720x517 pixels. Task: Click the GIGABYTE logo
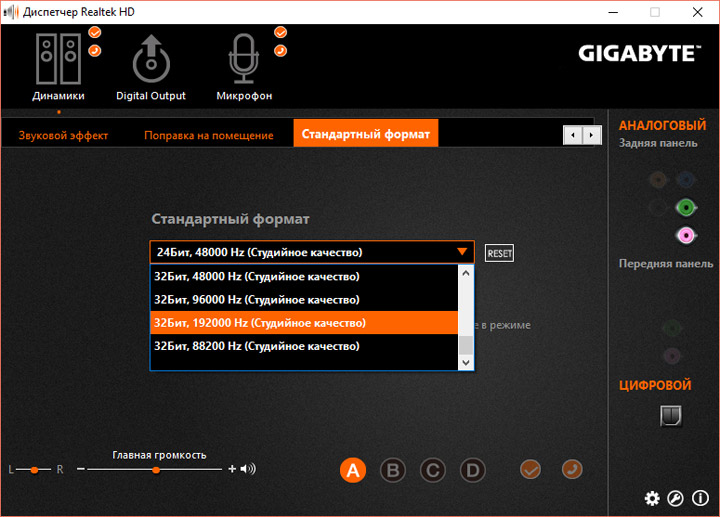[639, 54]
